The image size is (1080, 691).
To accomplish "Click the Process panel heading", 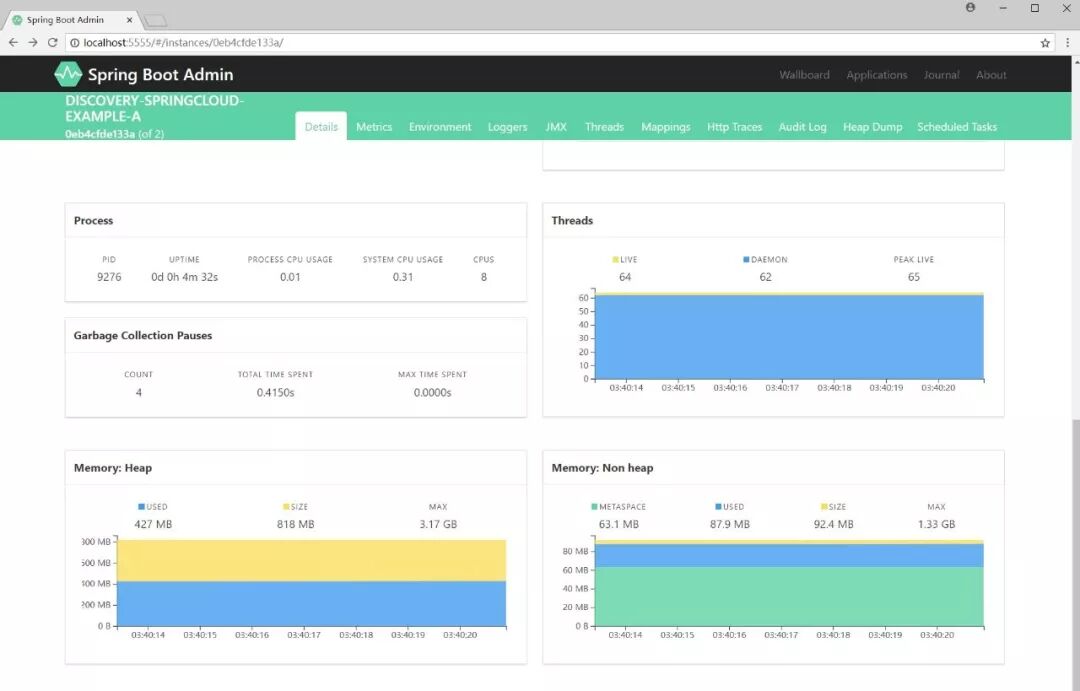I will (93, 220).
